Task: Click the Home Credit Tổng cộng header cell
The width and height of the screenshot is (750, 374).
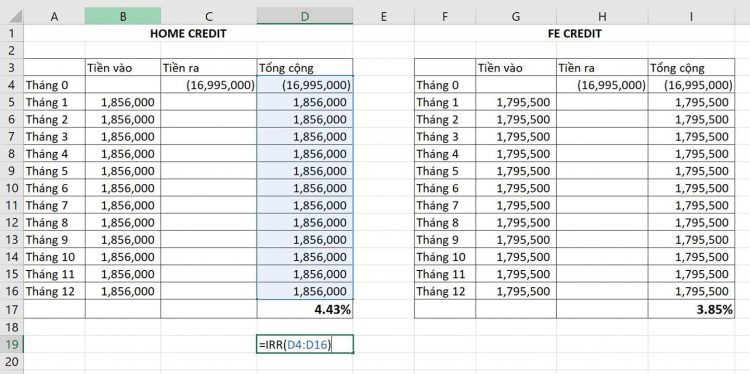Action: click(305, 68)
